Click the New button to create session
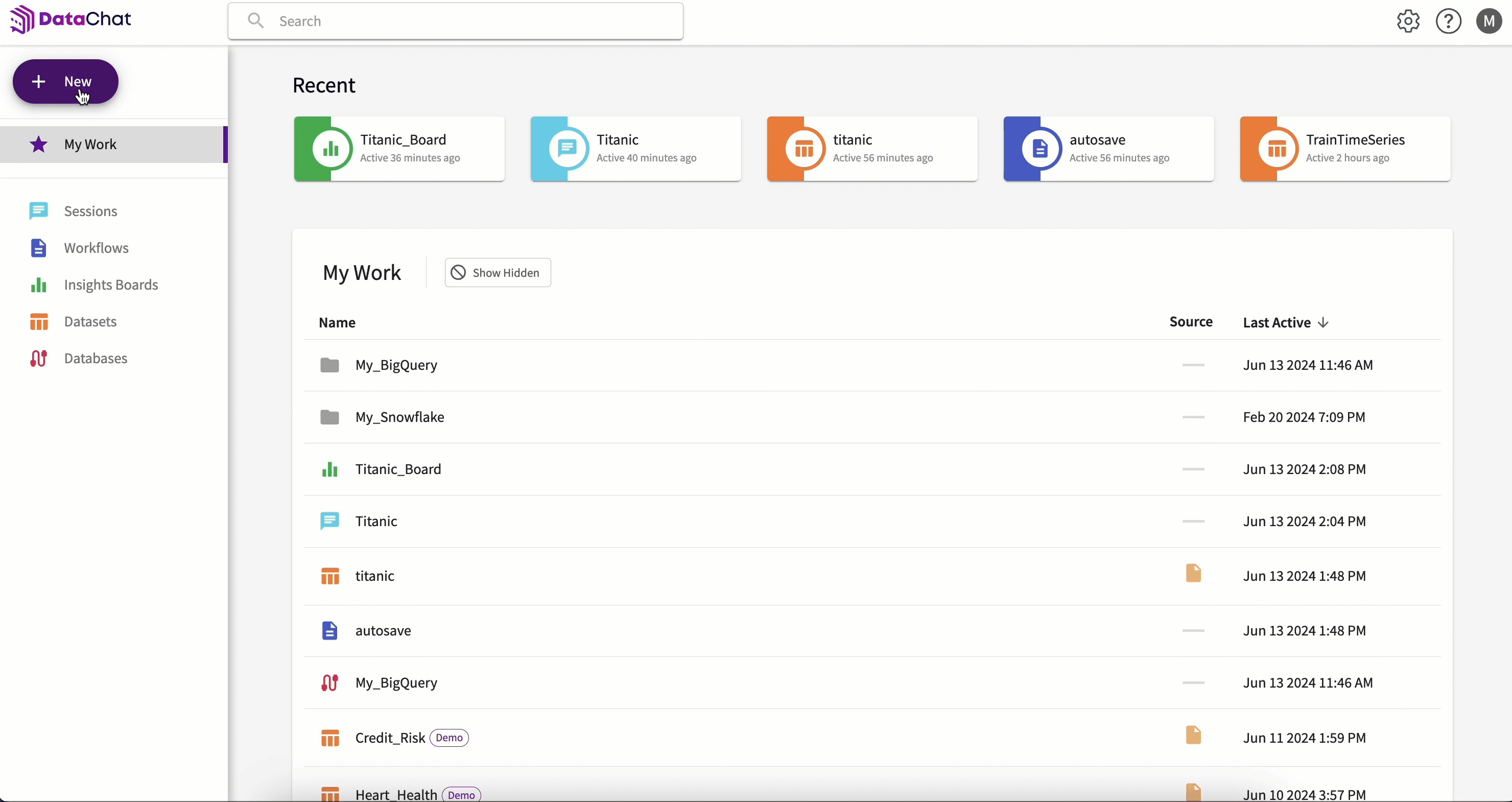 click(65, 81)
